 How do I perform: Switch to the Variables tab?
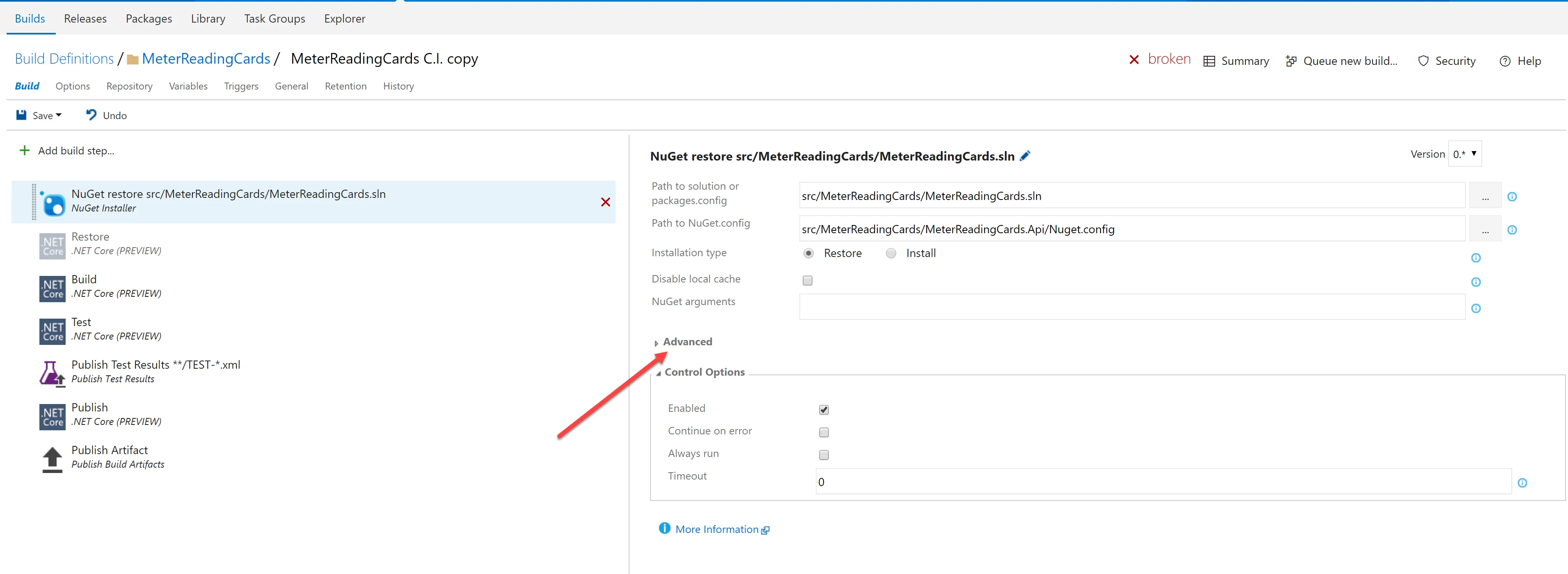pos(188,86)
